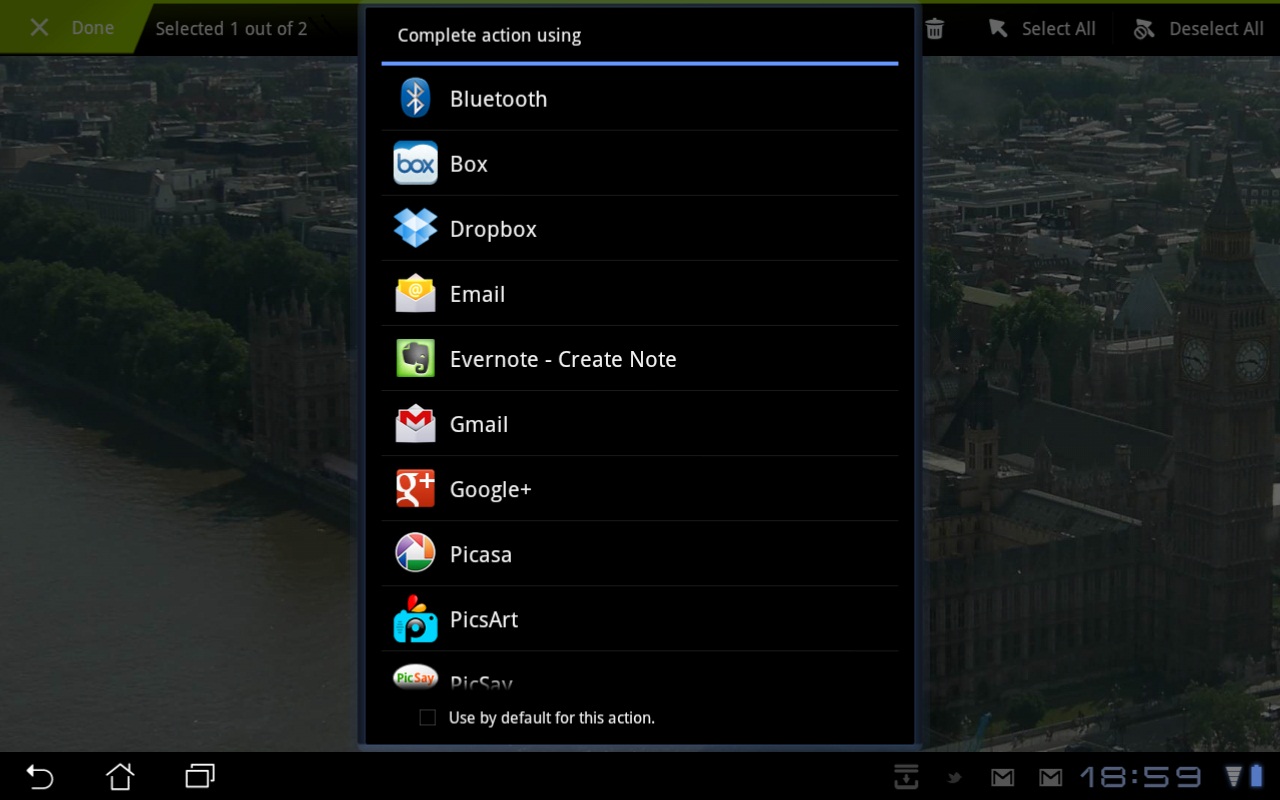Tap the Android back navigation button
The height and width of the screenshot is (800, 1280).
click(x=40, y=776)
